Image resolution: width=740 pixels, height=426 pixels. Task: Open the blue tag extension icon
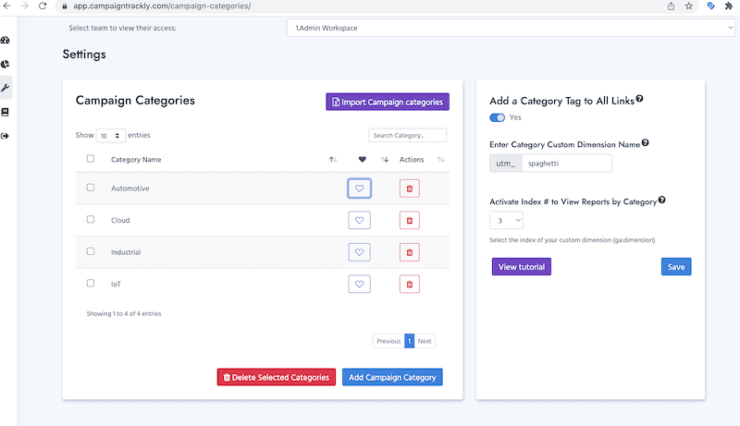710,6
